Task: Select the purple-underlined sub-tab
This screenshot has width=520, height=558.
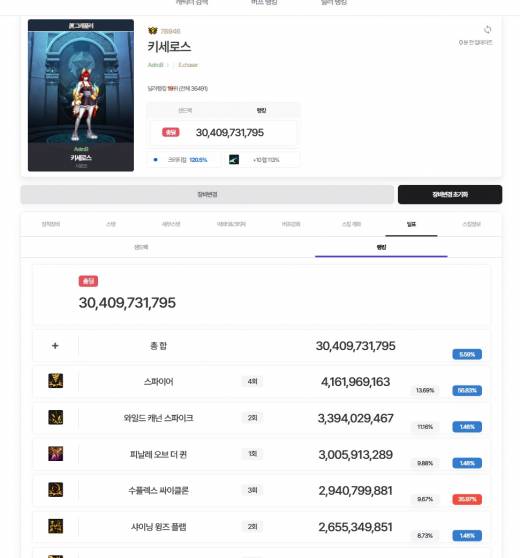Action: click(x=381, y=247)
